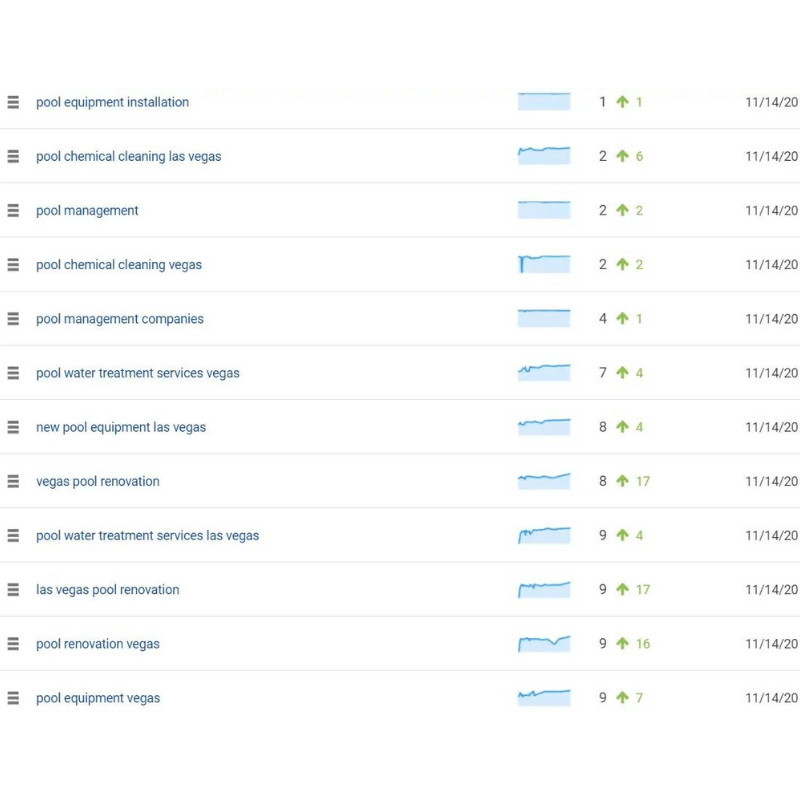View the ranking sparkline for pool renovation vegas
This screenshot has height=800, width=800.
coord(544,643)
